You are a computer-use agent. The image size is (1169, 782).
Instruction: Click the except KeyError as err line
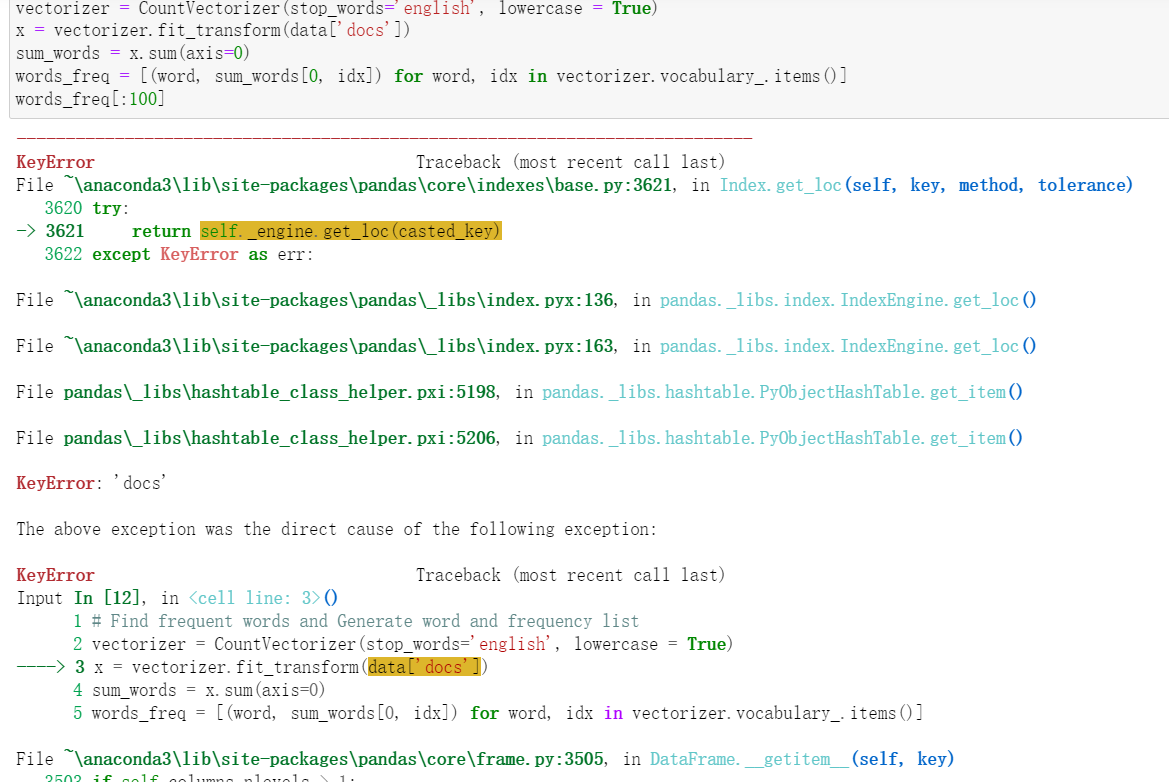pyautogui.click(x=176, y=253)
